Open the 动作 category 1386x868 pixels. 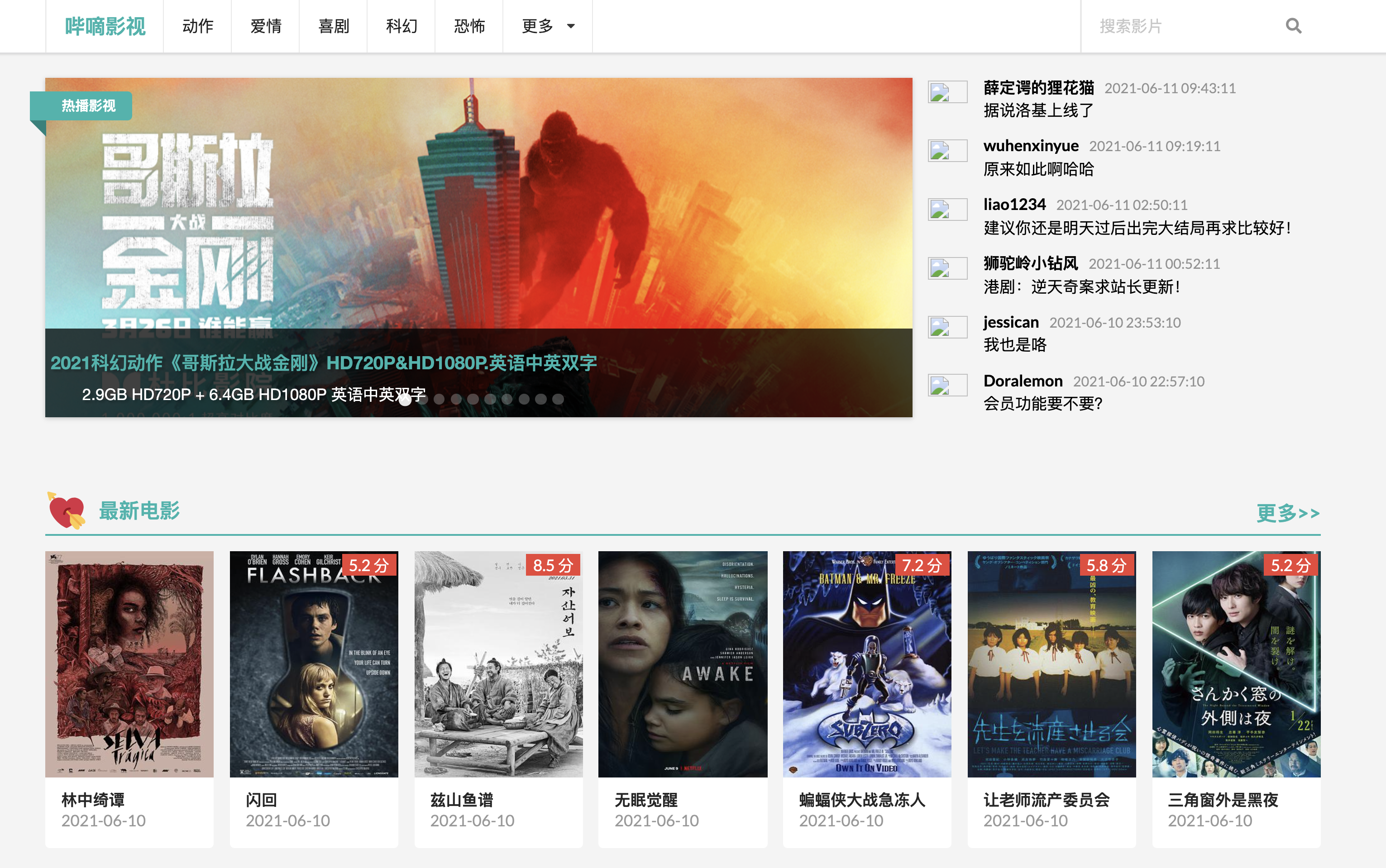coord(197,26)
